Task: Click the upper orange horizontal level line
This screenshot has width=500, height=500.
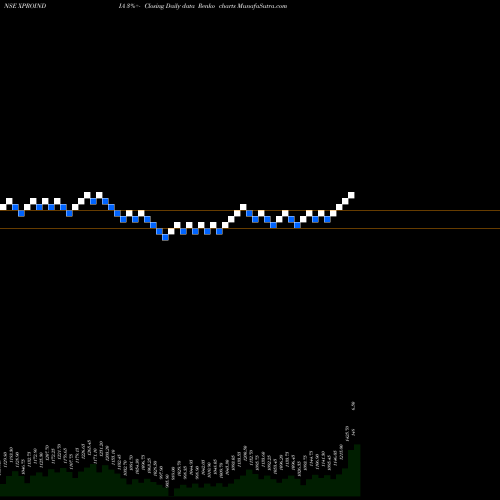Action: click(x=250, y=211)
